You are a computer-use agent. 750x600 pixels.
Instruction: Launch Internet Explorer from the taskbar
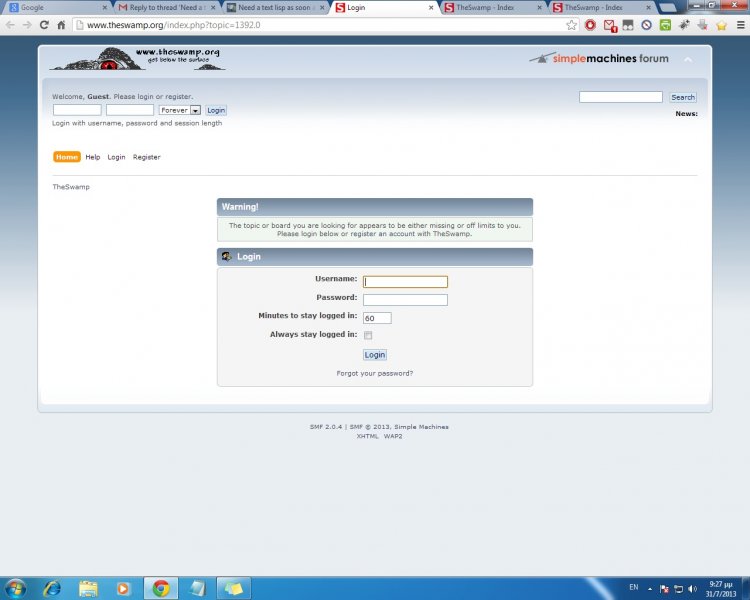tap(51, 588)
